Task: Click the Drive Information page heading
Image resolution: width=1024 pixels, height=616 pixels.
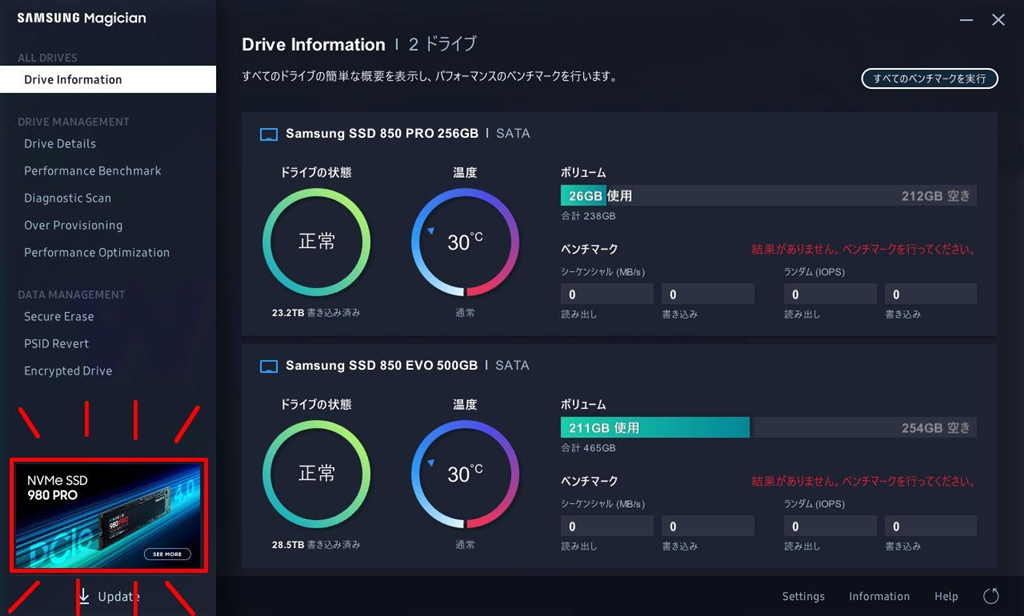Action: tap(313, 44)
